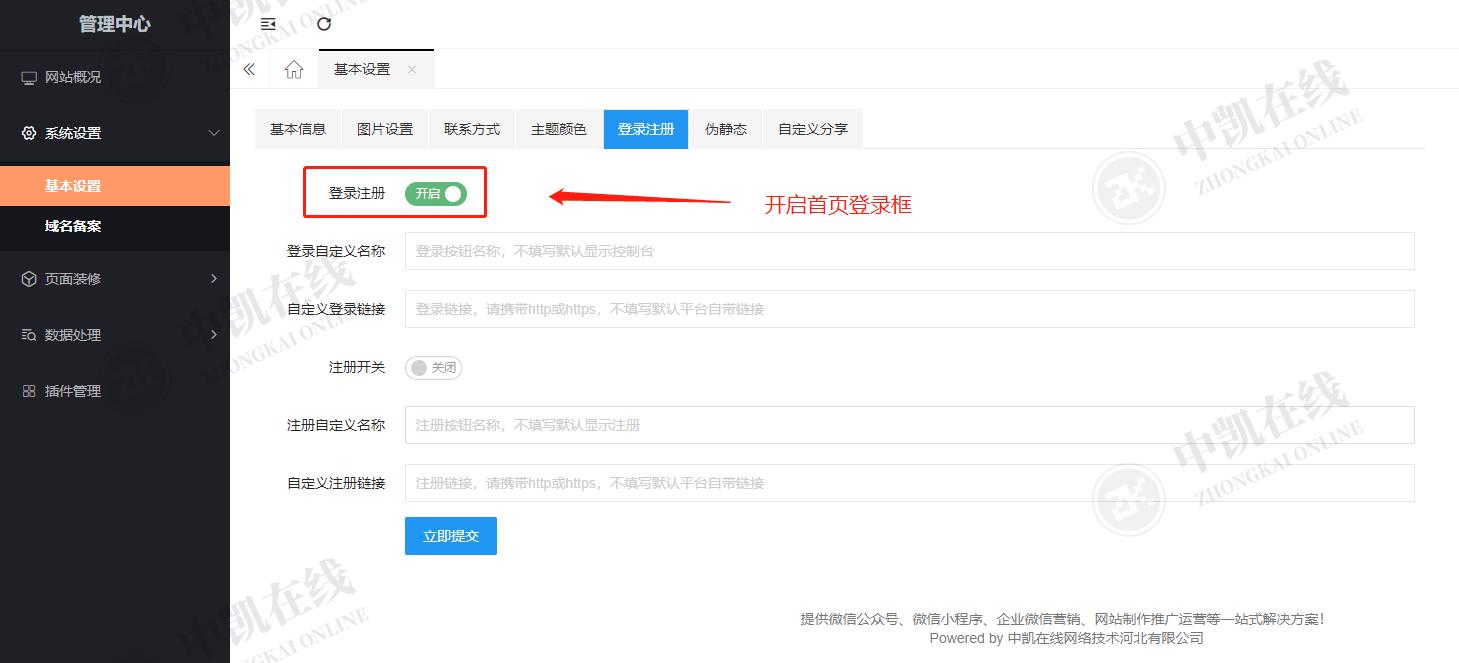Focus the 自定义注册链接 input field
The height and width of the screenshot is (663, 1459).
(x=910, y=483)
